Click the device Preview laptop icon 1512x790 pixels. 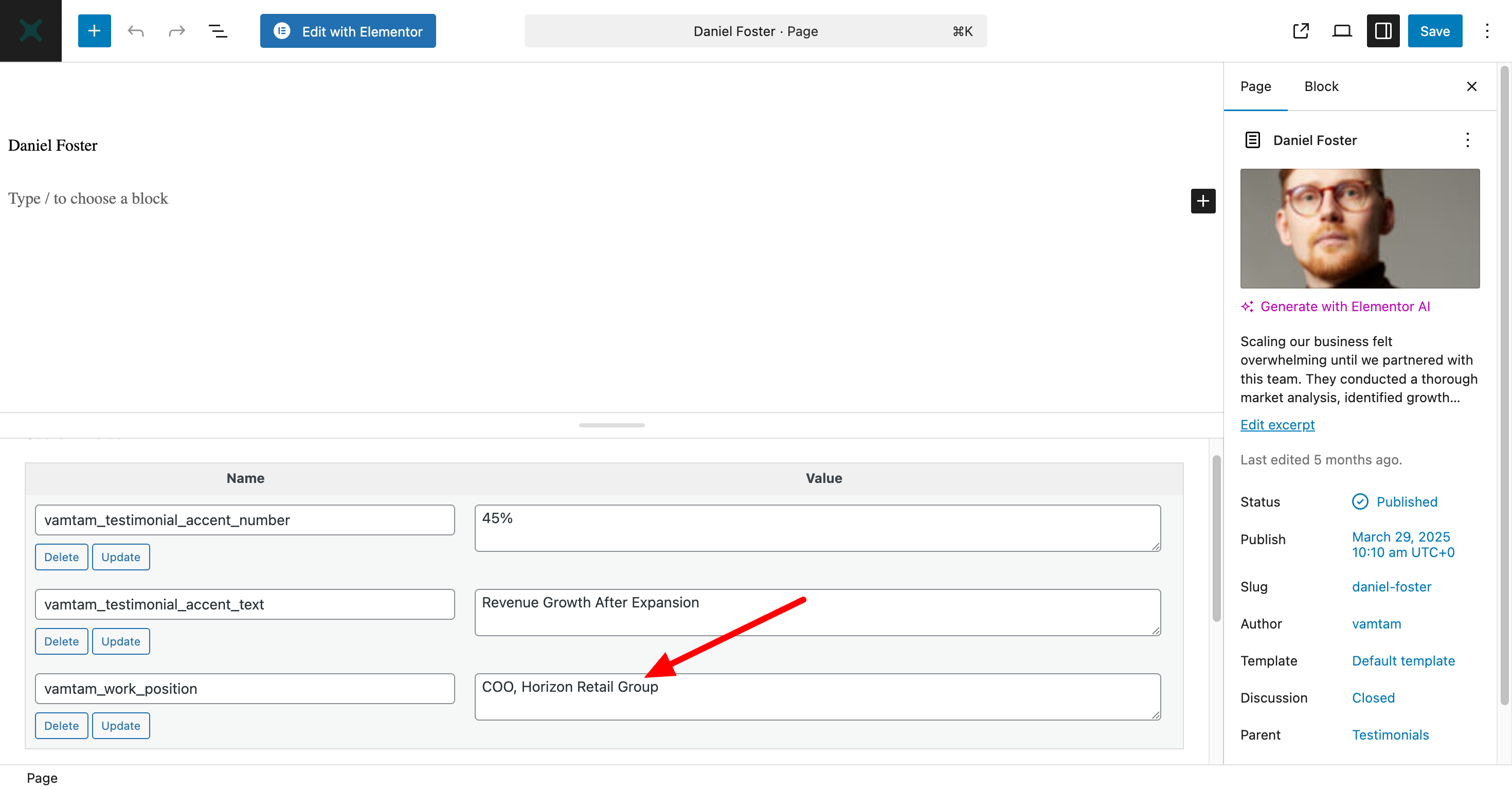point(1342,31)
